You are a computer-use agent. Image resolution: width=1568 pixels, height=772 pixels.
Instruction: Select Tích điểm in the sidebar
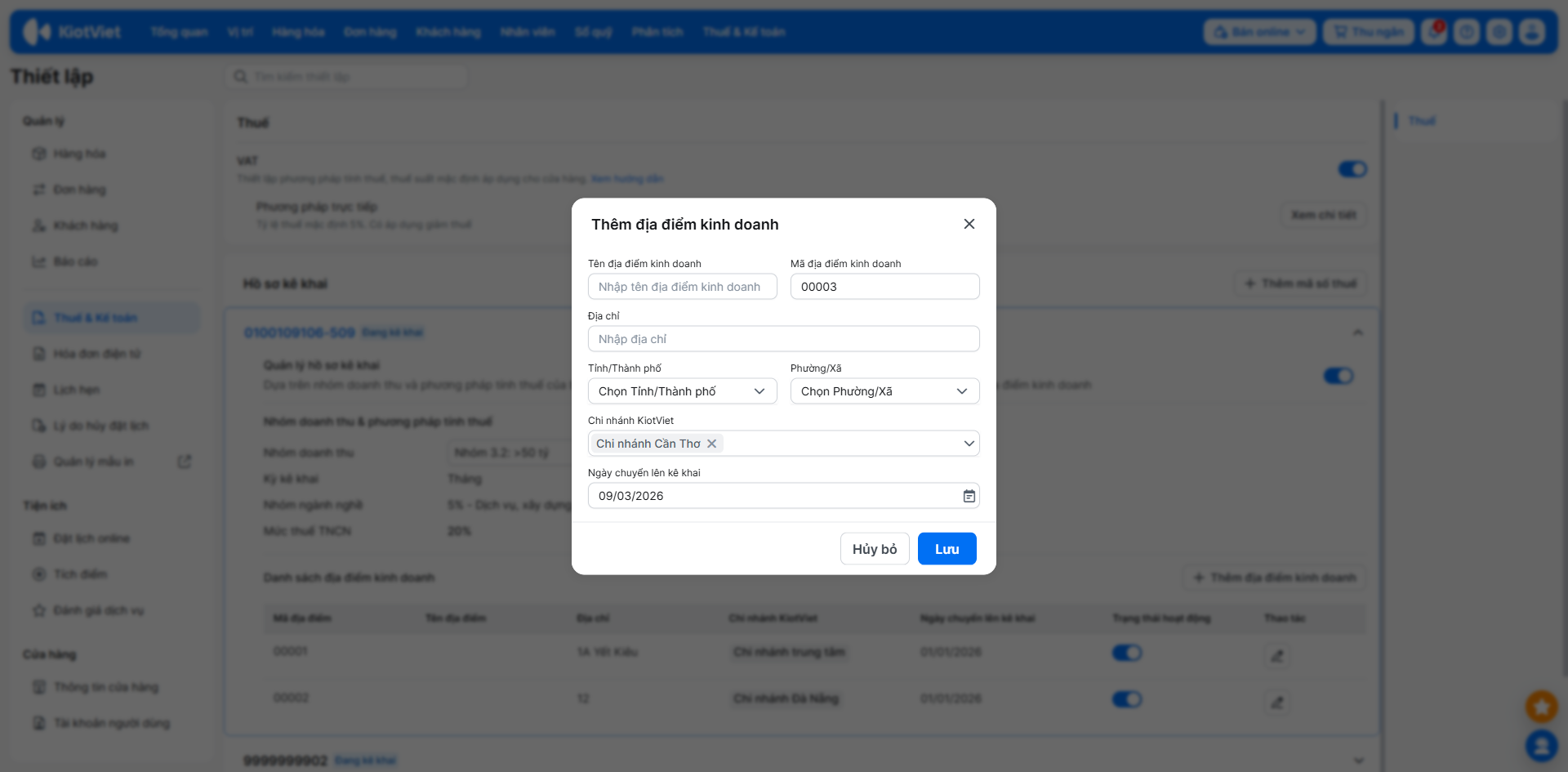click(112, 574)
